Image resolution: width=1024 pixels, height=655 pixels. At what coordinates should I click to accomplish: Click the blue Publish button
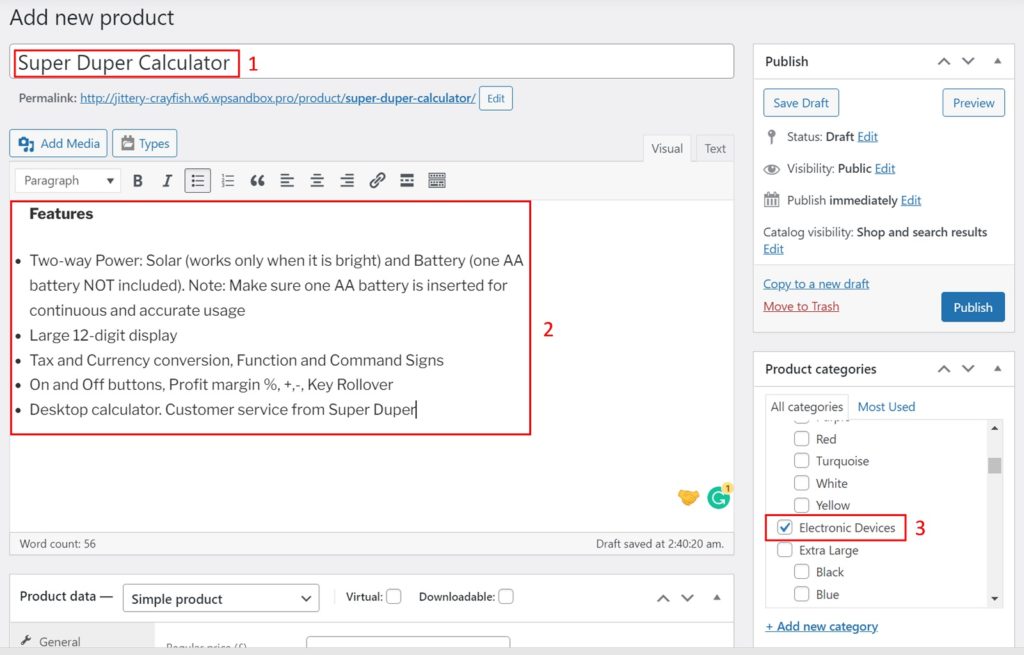(972, 307)
